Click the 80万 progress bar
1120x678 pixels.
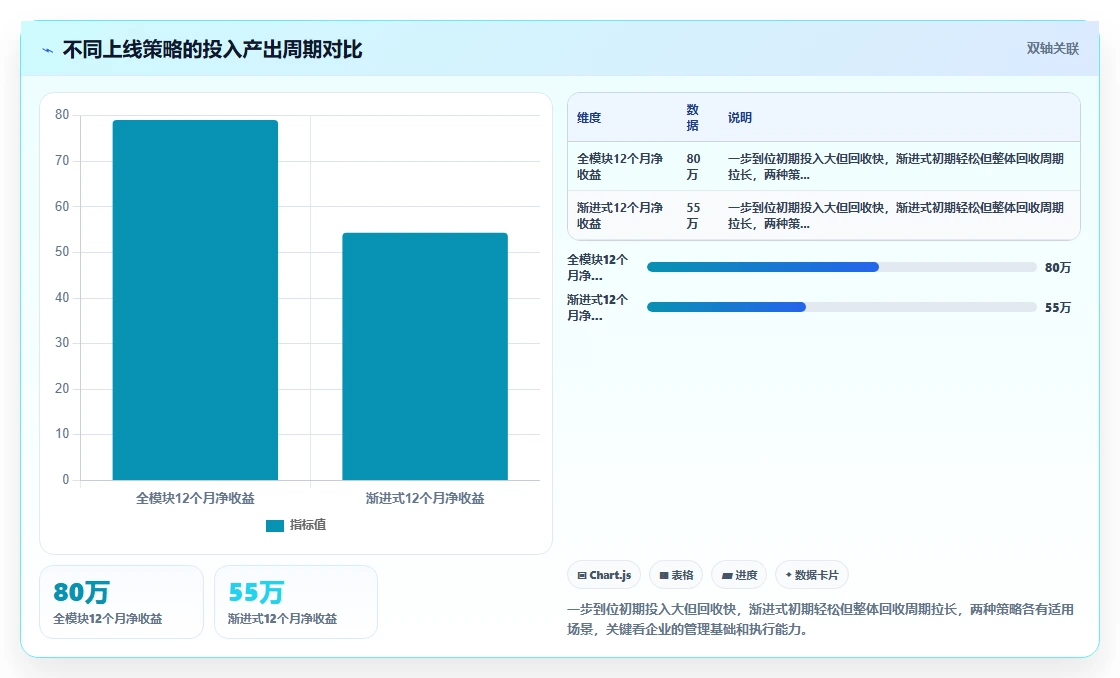point(841,267)
